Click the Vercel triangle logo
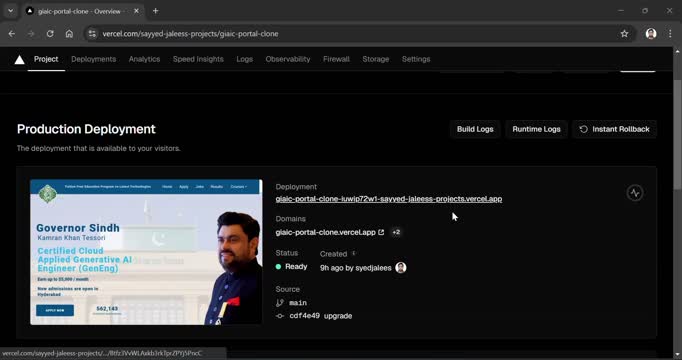Screen dimensions: 682x360 [x=19, y=60]
